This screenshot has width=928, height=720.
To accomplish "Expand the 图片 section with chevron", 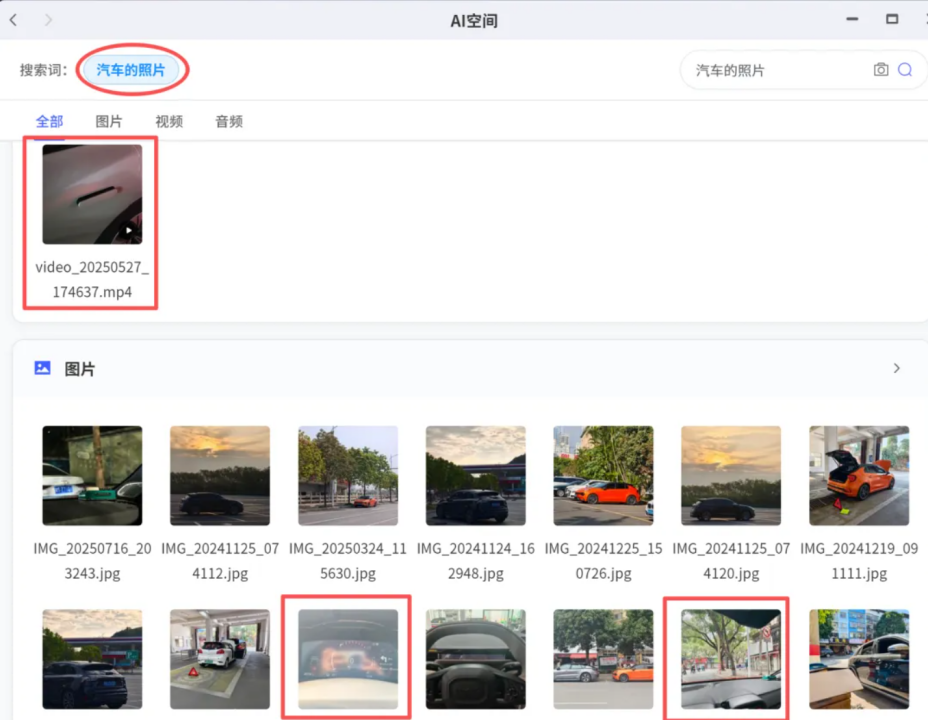I will coord(896,368).
